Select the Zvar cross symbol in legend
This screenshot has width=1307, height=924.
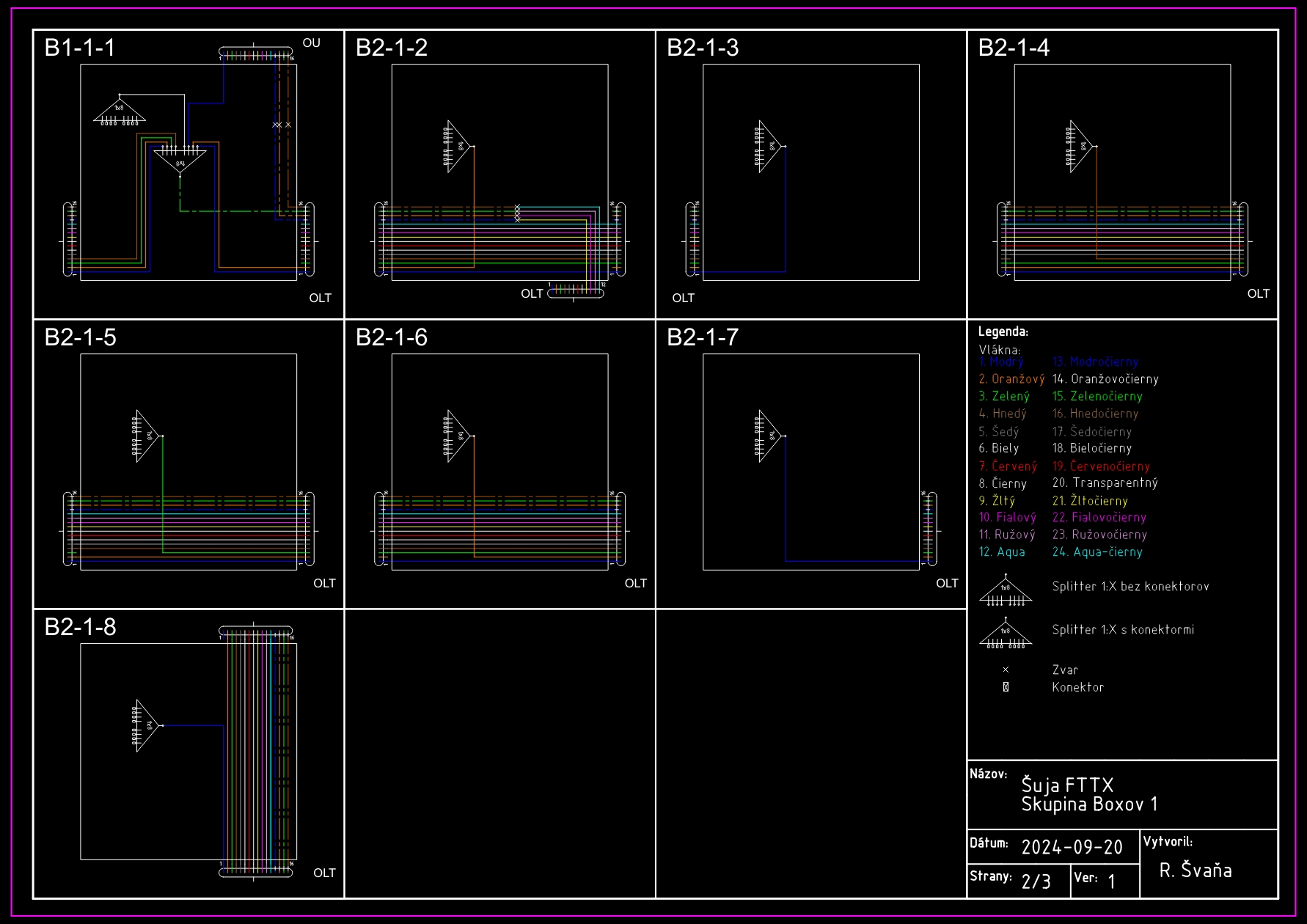(x=1006, y=670)
